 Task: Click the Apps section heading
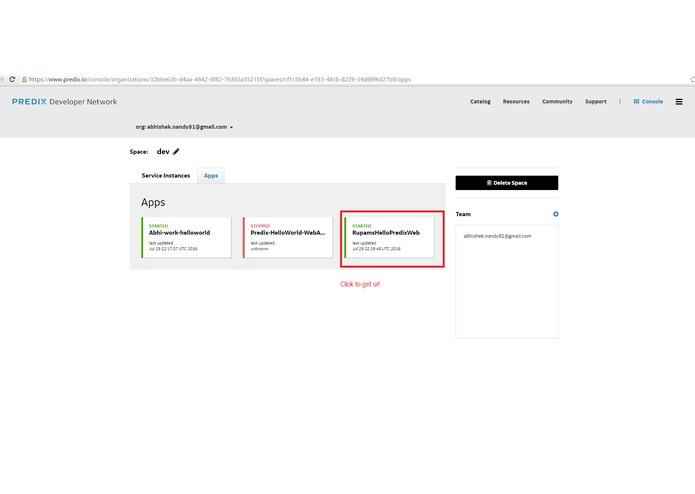(153, 202)
